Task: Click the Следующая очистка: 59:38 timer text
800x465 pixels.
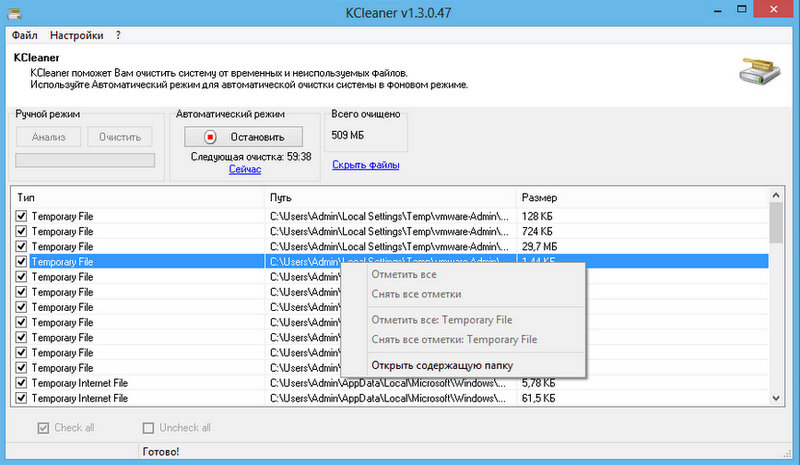Action: pos(251,157)
